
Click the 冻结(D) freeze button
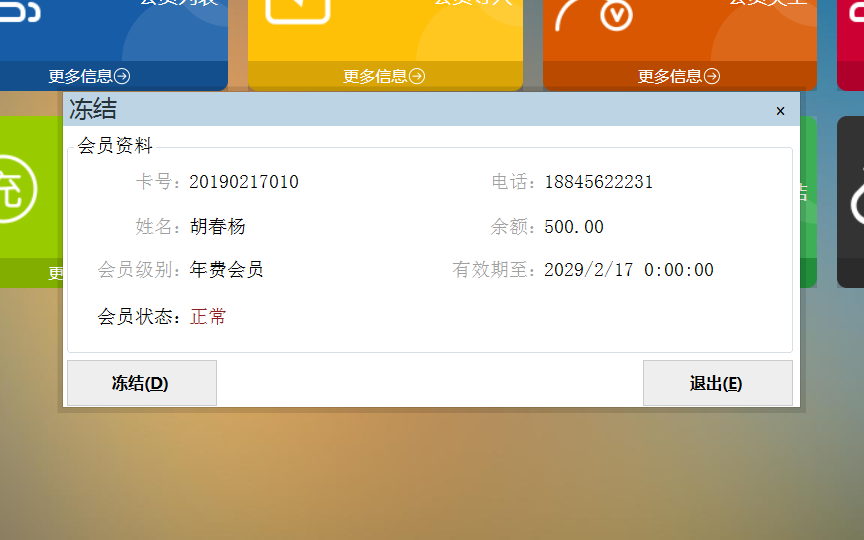coord(141,383)
